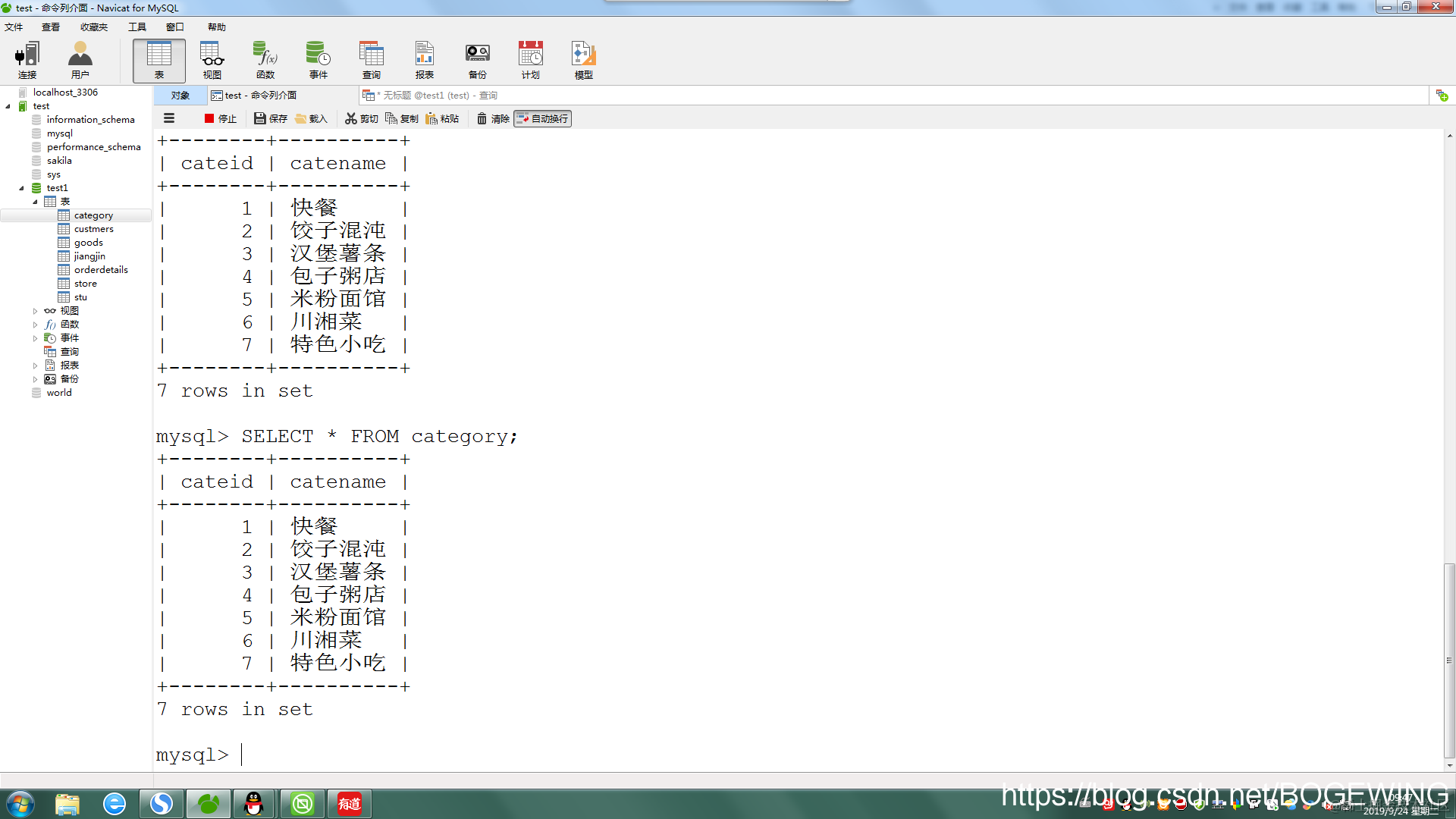
Task: Open the 查询 (Query) toolbar icon
Action: click(x=371, y=60)
